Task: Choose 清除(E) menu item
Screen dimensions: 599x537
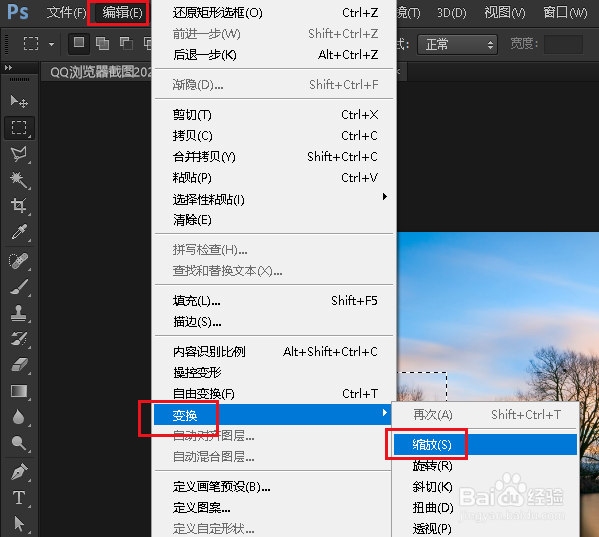Action: (x=274, y=220)
